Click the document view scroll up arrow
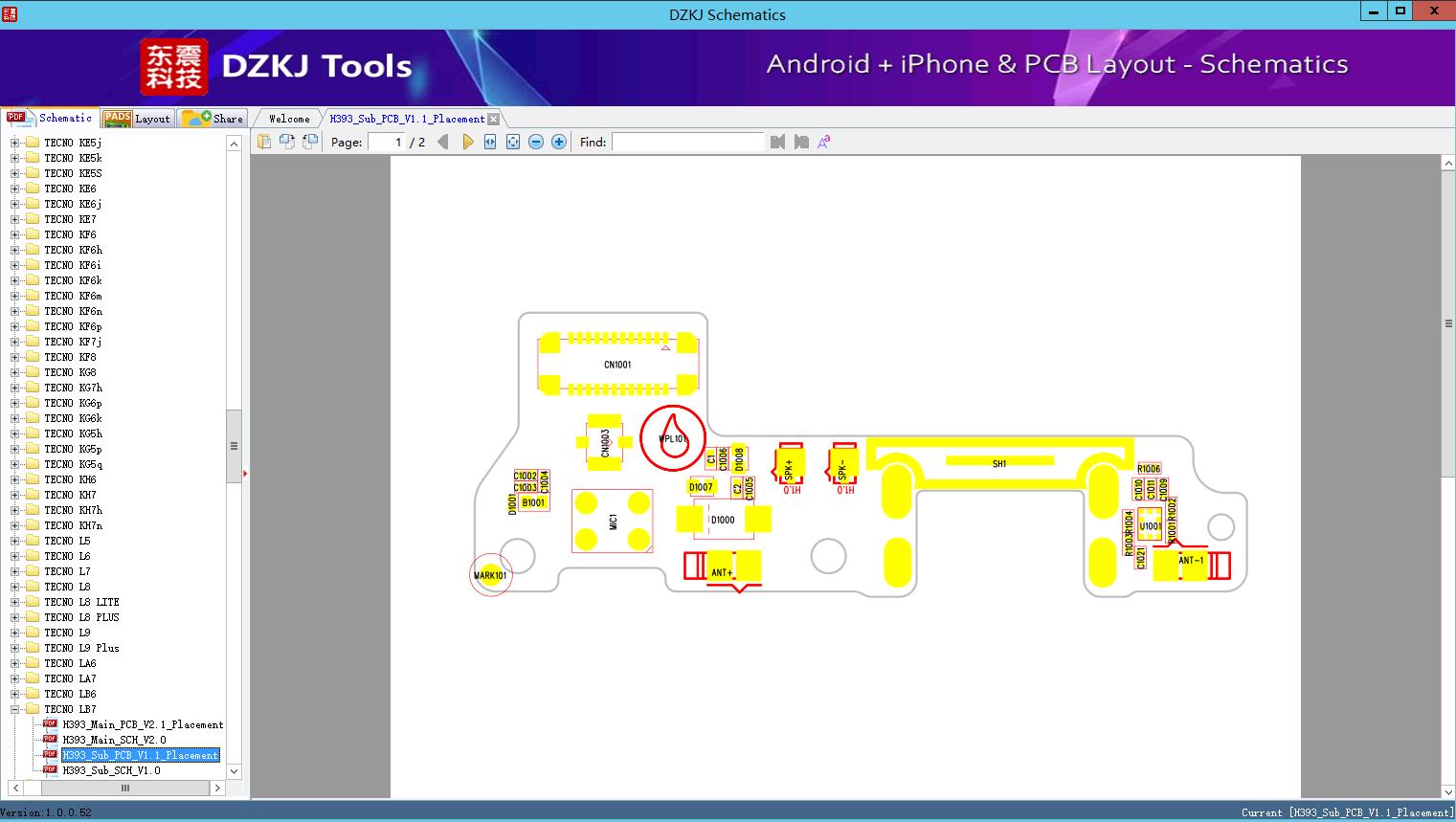The image size is (1456, 822). (1448, 164)
